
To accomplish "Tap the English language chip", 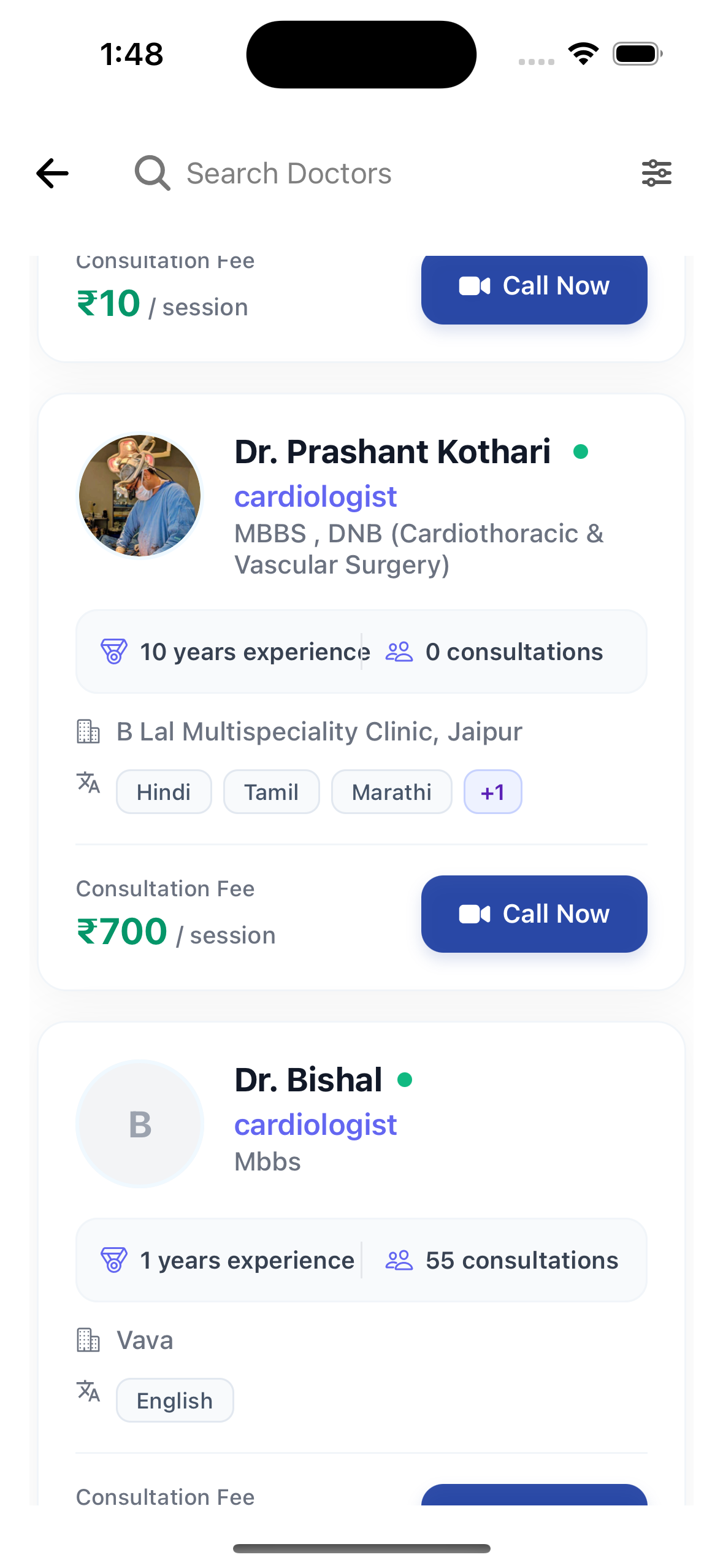I will tap(175, 1401).
